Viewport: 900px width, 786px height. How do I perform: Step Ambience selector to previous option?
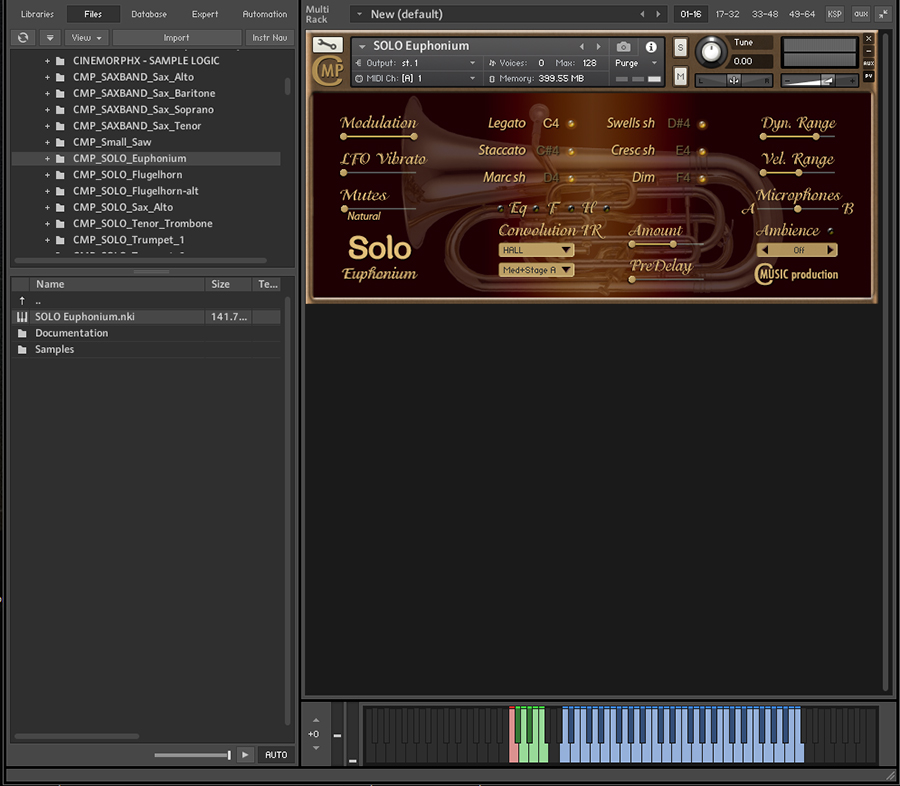tap(765, 250)
